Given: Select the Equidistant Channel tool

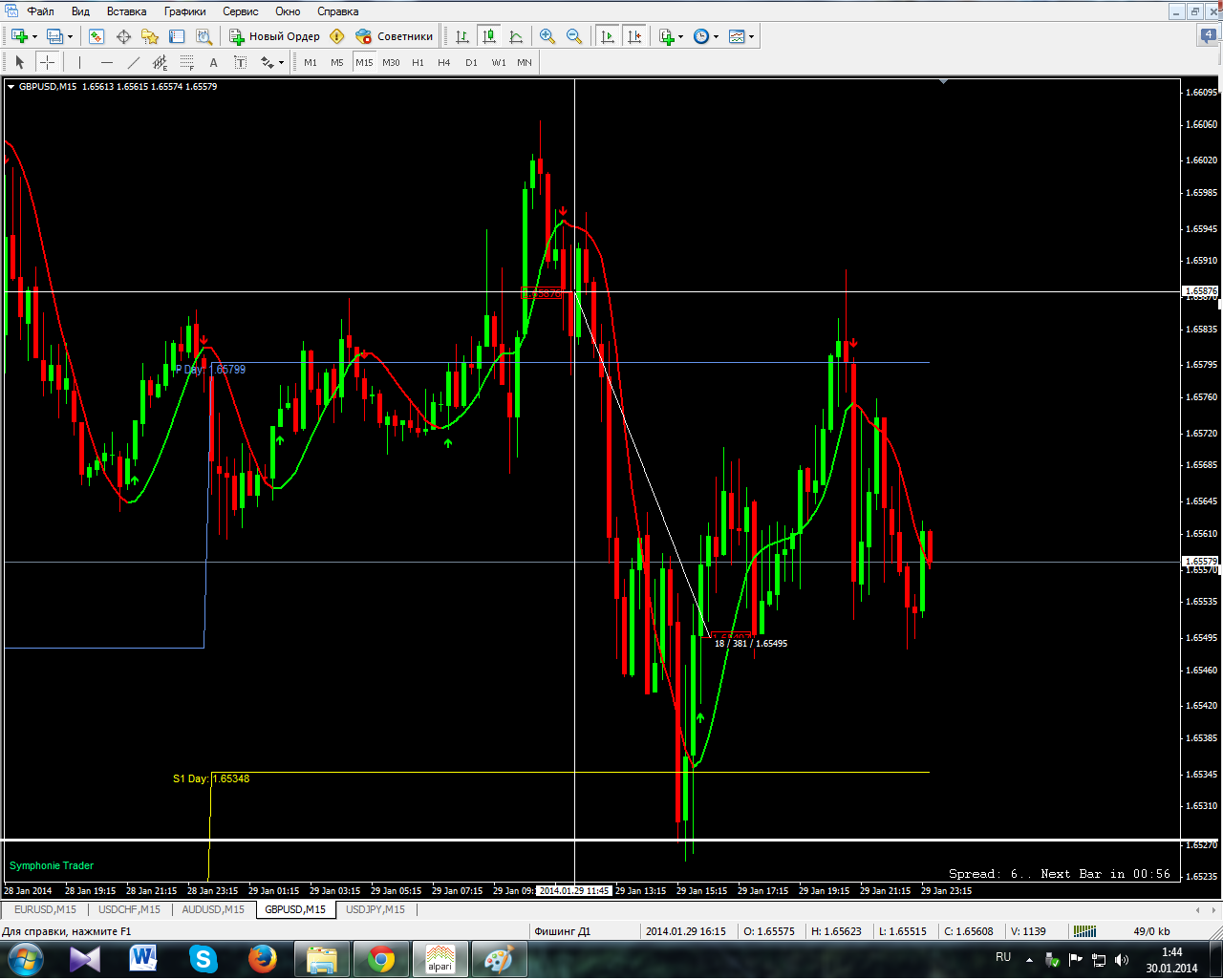Looking at the screenshot, I should point(160,62).
